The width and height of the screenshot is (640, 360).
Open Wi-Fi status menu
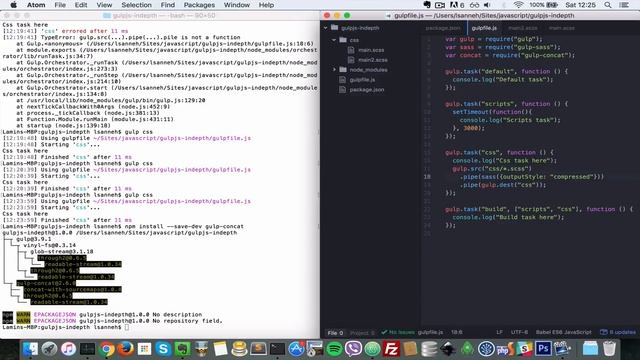pos(518,5)
